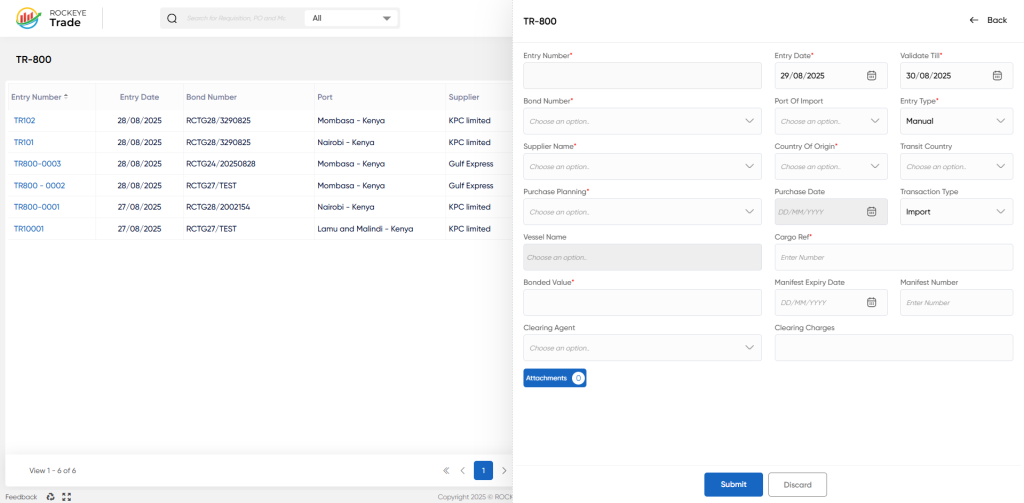Click the Bond Number column header
This screenshot has width=1024, height=503.
click(x=212, y=97)
